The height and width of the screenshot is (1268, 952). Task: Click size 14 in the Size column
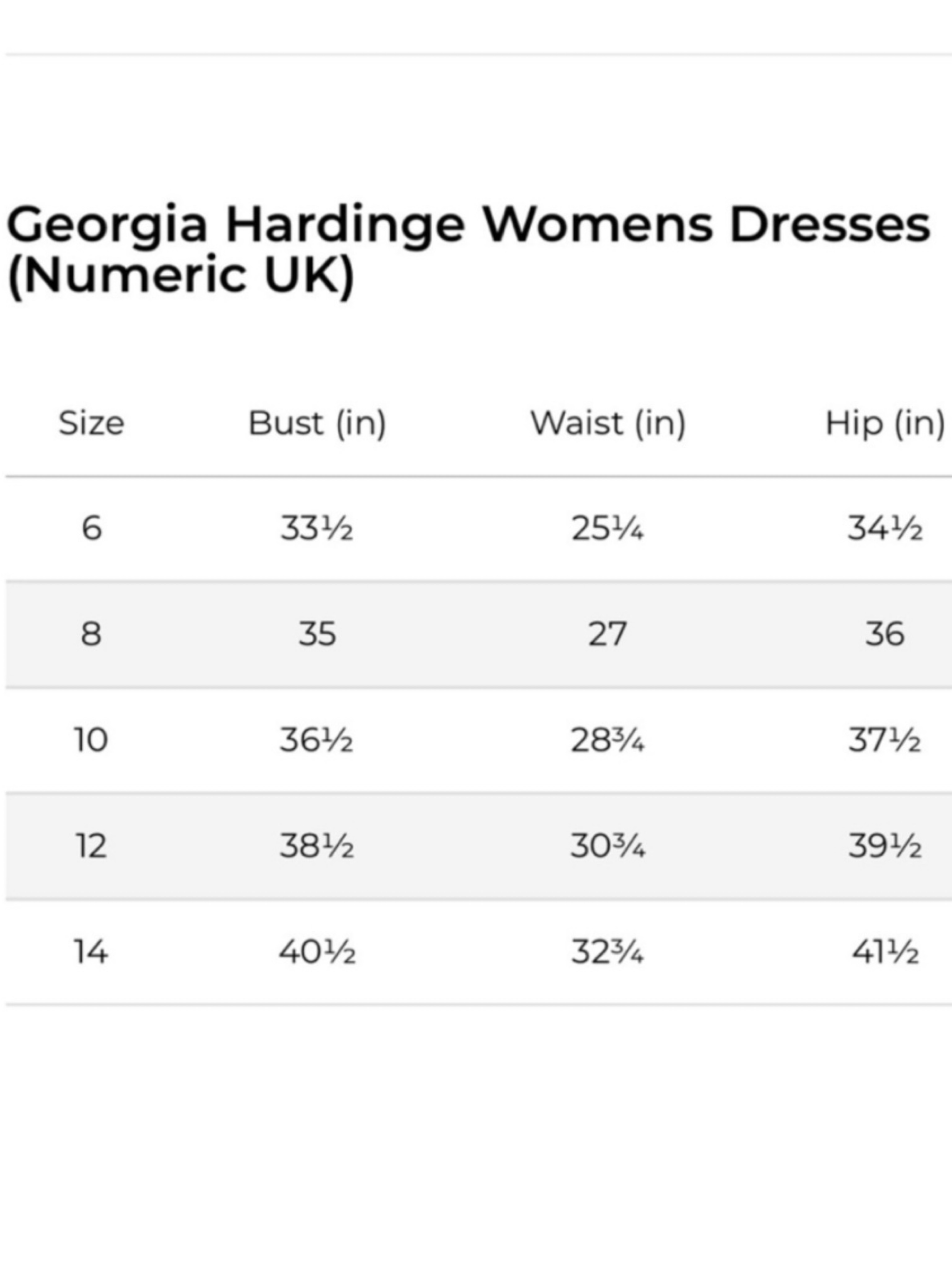tap(91, 951)
